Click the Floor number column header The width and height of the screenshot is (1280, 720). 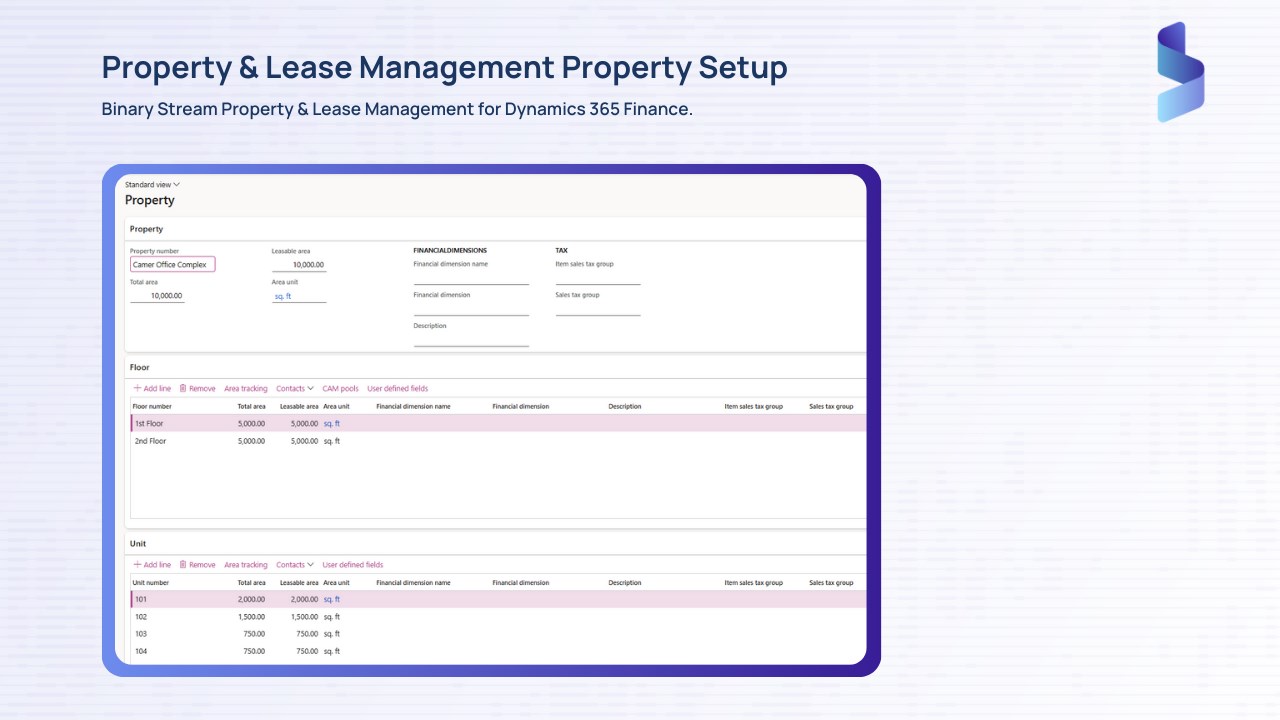click(152, 407)
